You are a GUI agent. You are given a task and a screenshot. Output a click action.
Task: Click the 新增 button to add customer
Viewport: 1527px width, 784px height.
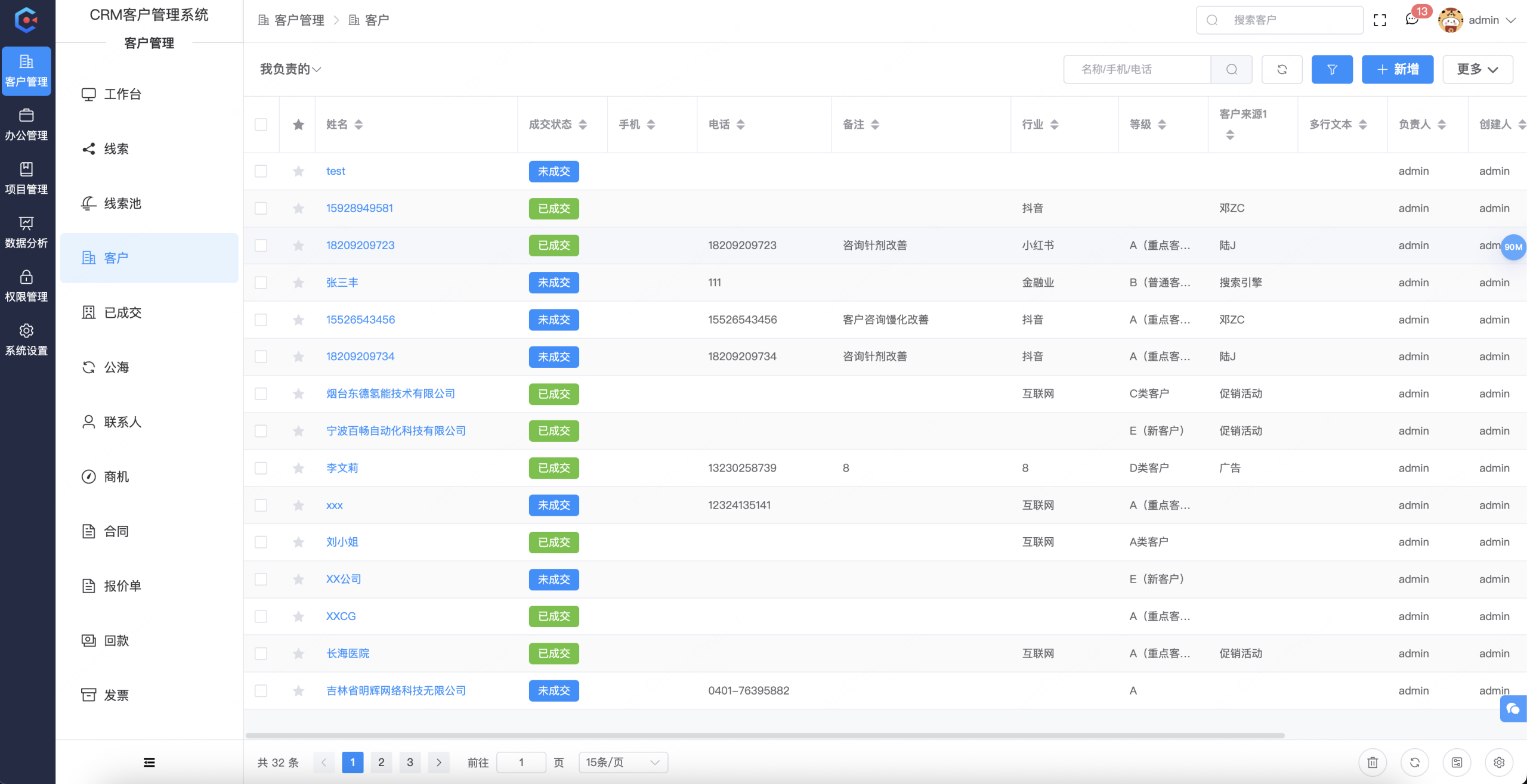tap(1398, 69)
